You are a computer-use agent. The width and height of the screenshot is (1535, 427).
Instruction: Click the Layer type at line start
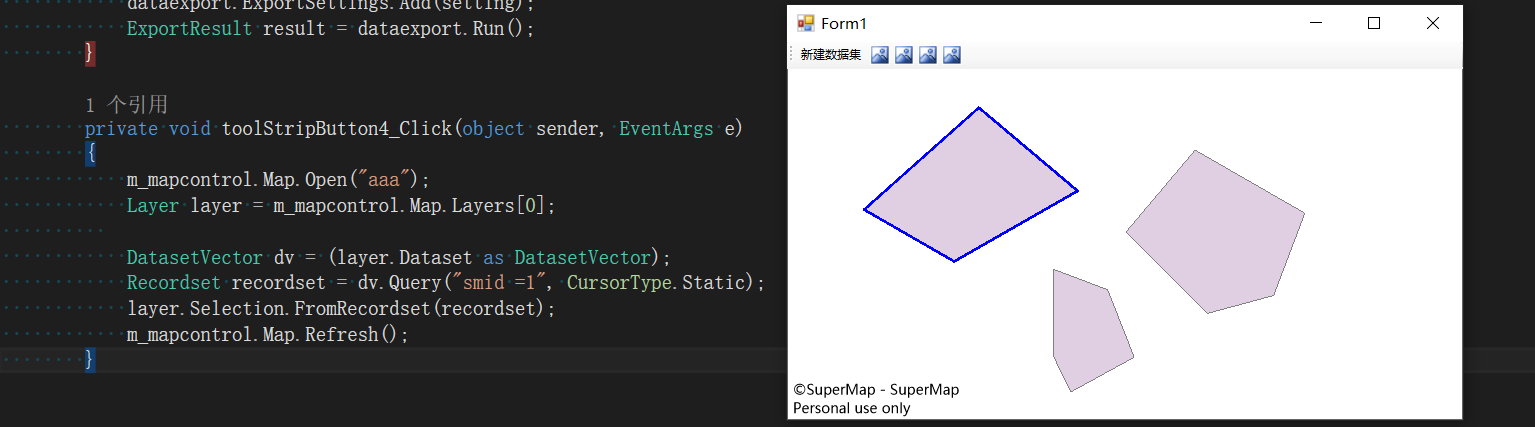coord(153,206)
